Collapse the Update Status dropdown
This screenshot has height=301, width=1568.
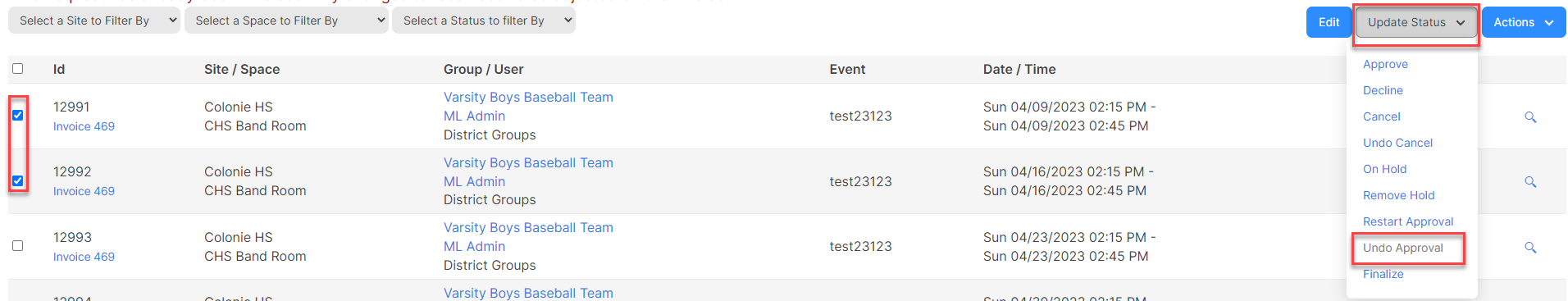click(1416, 22)
